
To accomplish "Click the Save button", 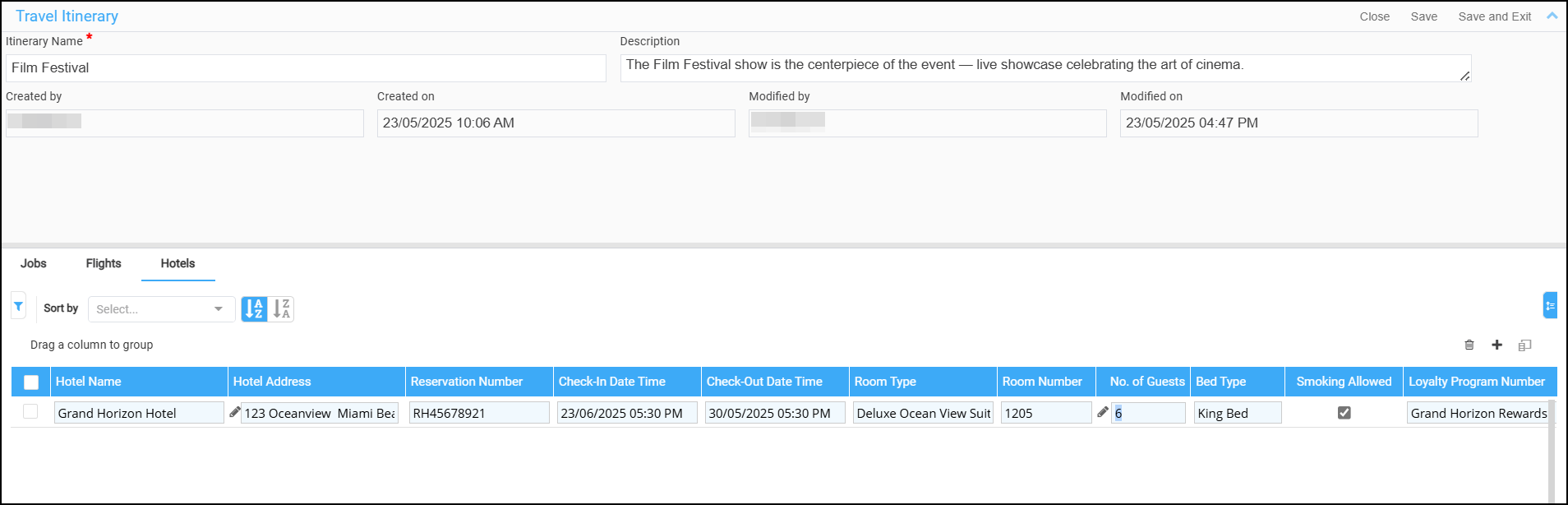I will tap(1423, 16).
